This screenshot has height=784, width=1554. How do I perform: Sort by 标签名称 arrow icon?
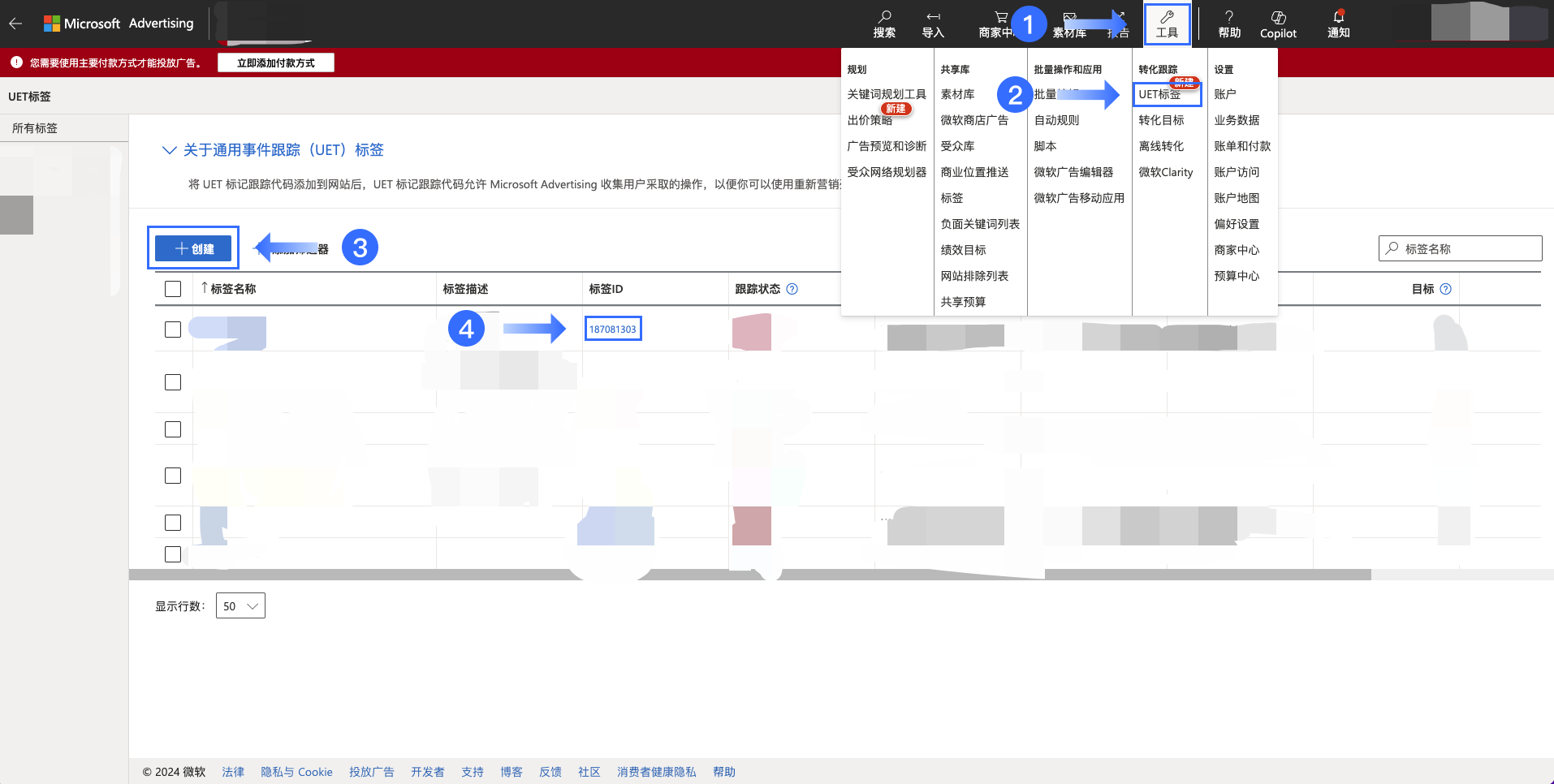tap(205, 288)
